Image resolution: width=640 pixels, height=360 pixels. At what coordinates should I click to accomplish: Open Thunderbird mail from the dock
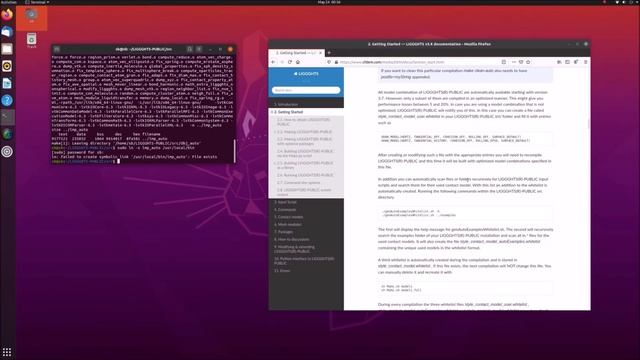7,32
